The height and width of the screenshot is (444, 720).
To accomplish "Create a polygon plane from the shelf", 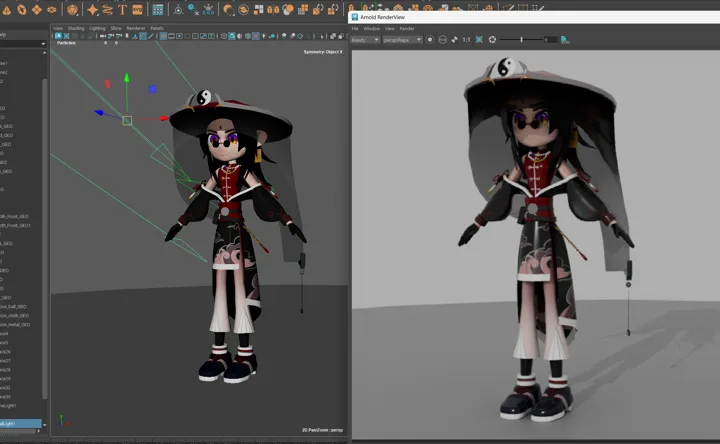I will click(37, 10).
